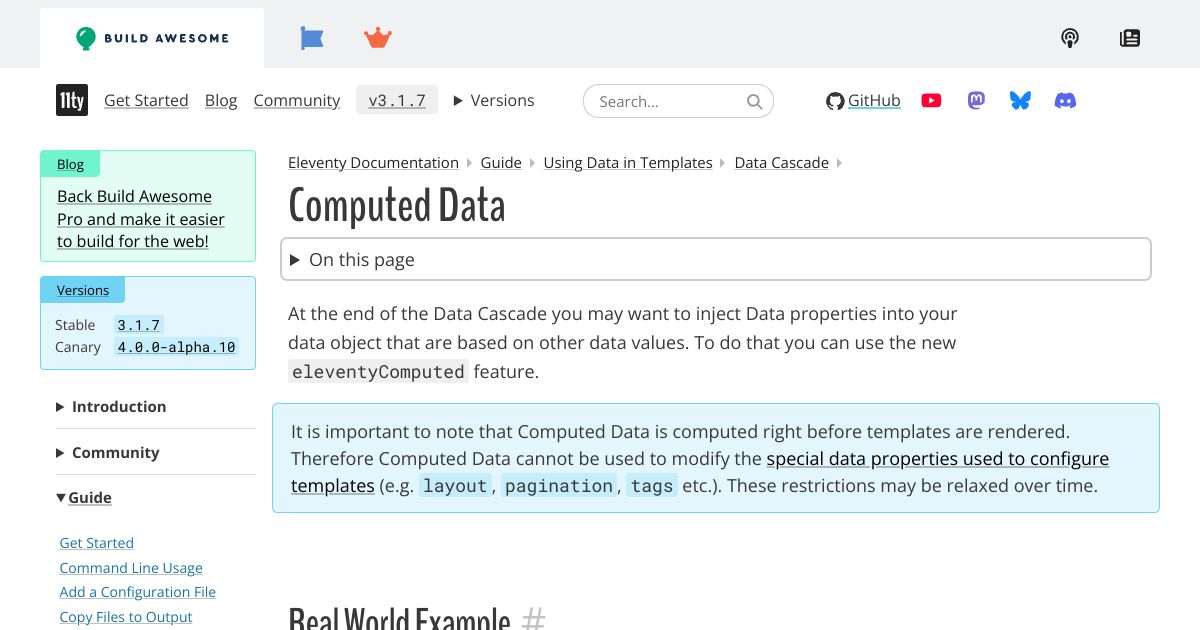Image resolution: width=1200 pixels, height=630 pixels.
Task: Open Copy Files to Output sidebar link
Action: [126, 617]
